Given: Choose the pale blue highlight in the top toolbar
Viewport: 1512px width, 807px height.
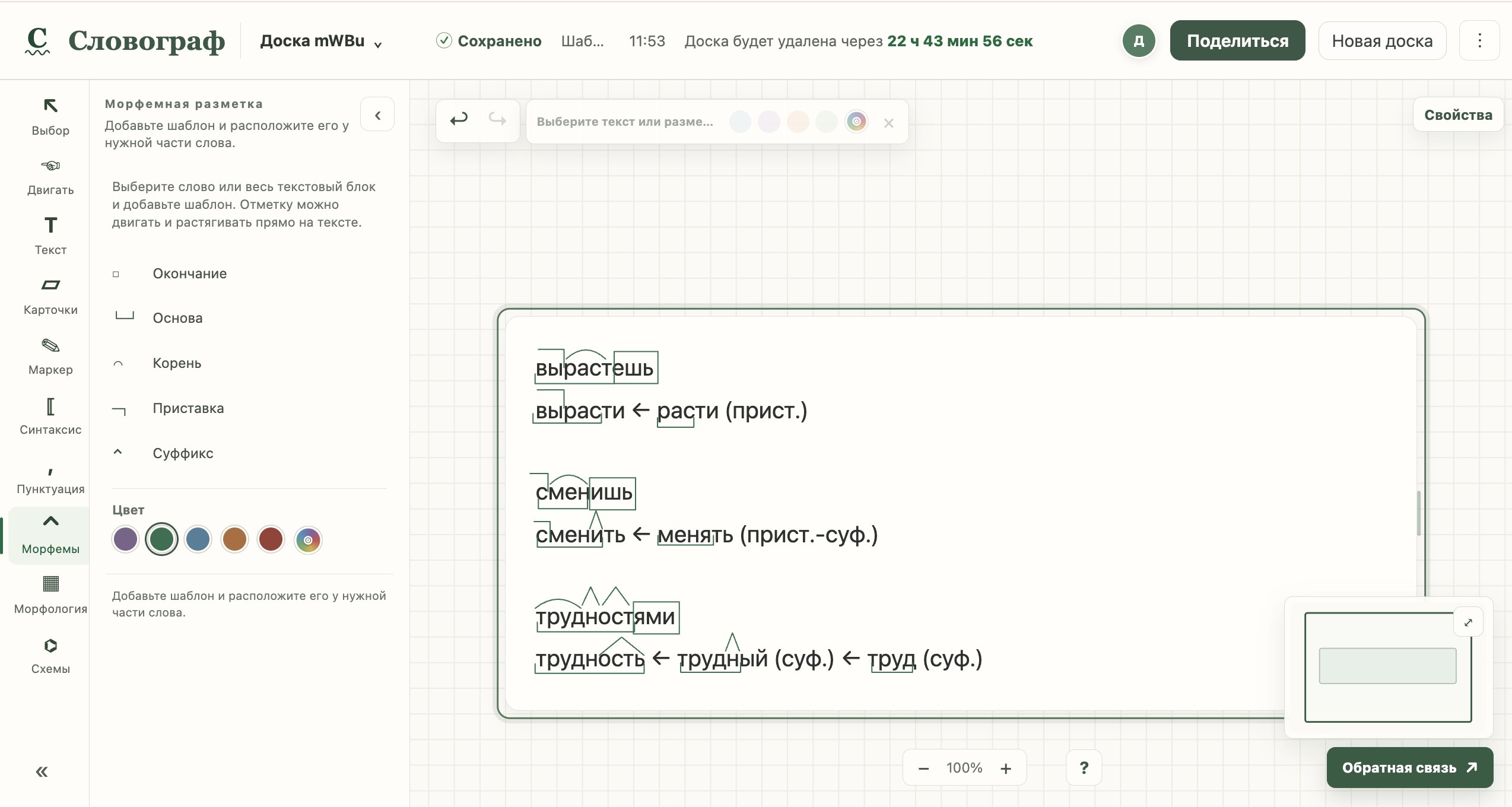Looking at the screenshot, I should pyautogui.click(x=740, y=122).
